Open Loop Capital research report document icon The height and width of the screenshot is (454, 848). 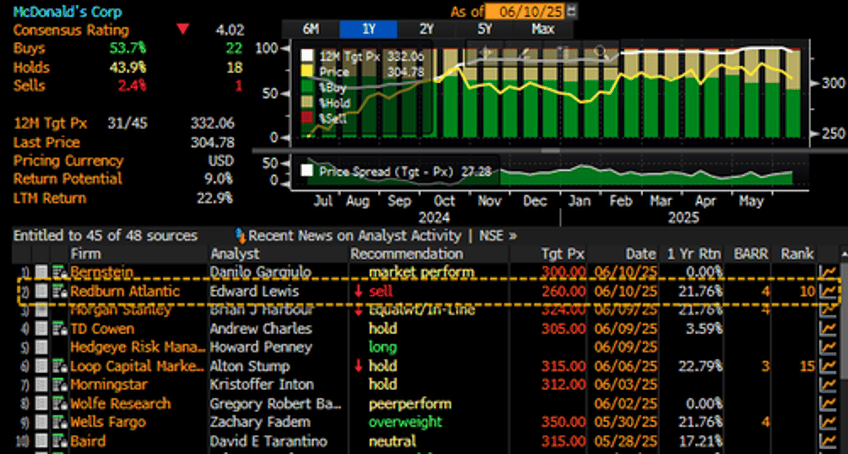(58, 366)
